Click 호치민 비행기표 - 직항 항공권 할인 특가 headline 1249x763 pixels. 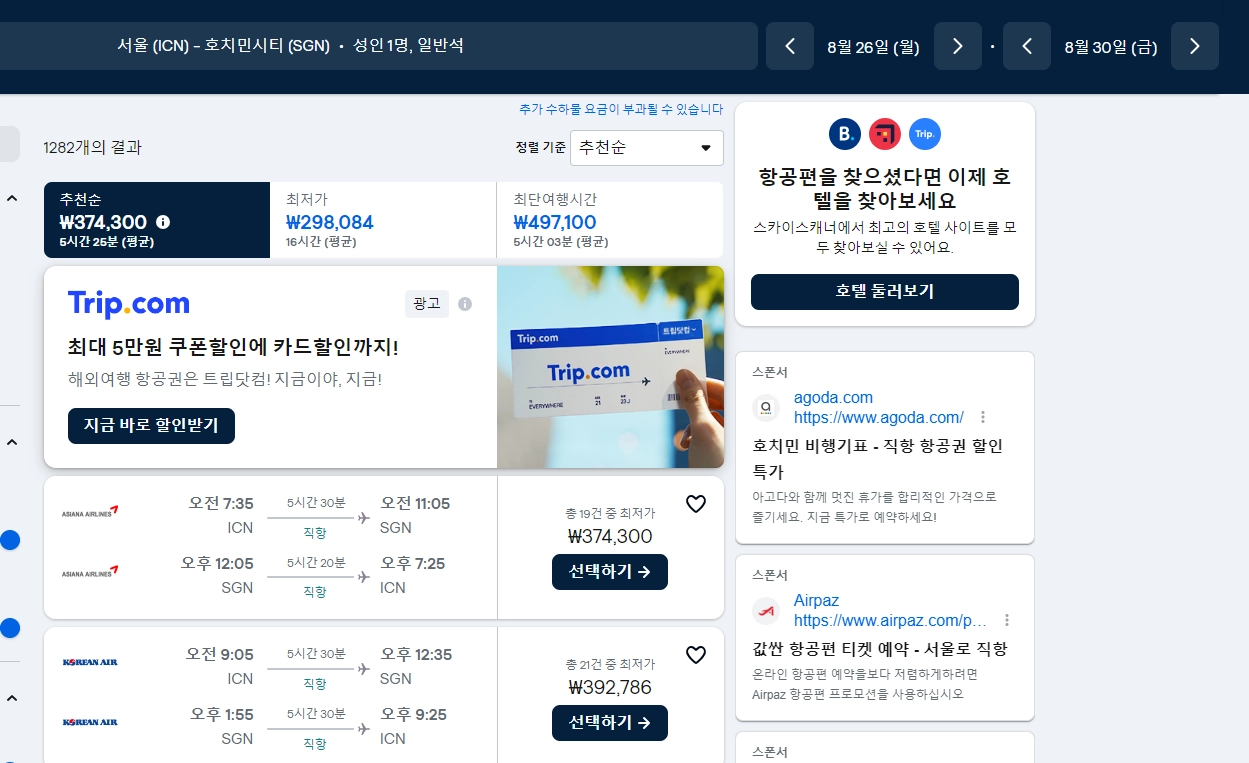pyautogui.click(x=877, y=458)
